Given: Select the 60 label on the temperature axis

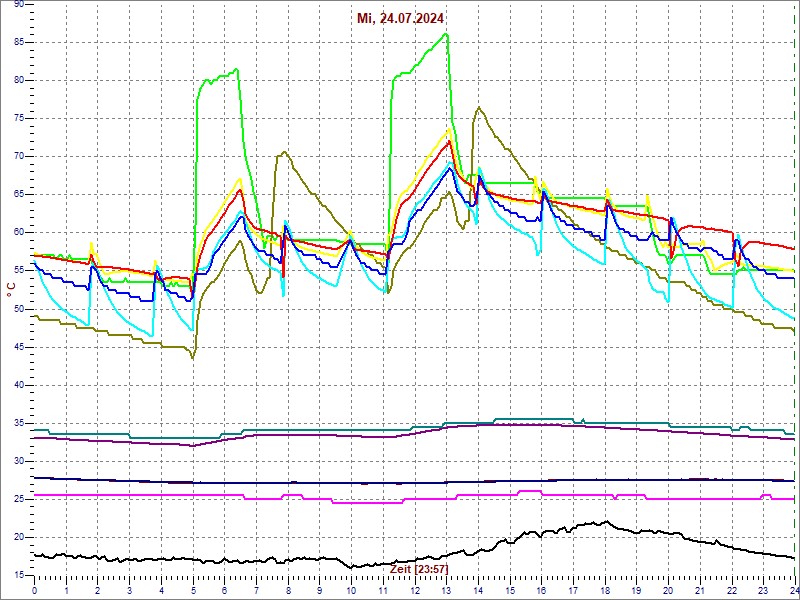Looking at the screenshot, I should pyautogui.click(x=19, y=233).
